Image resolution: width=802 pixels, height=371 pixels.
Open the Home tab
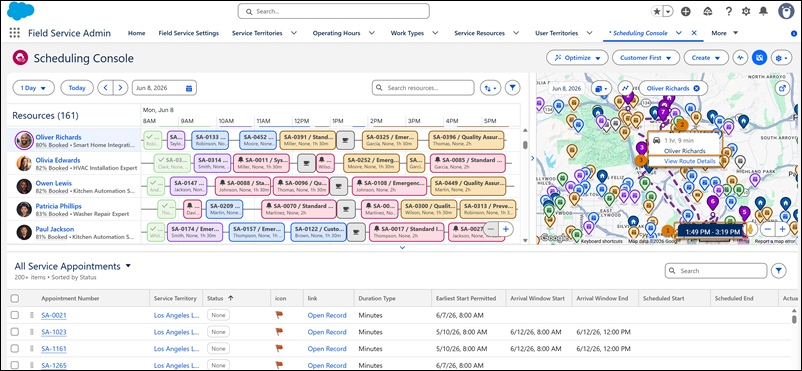pos(137,33)
